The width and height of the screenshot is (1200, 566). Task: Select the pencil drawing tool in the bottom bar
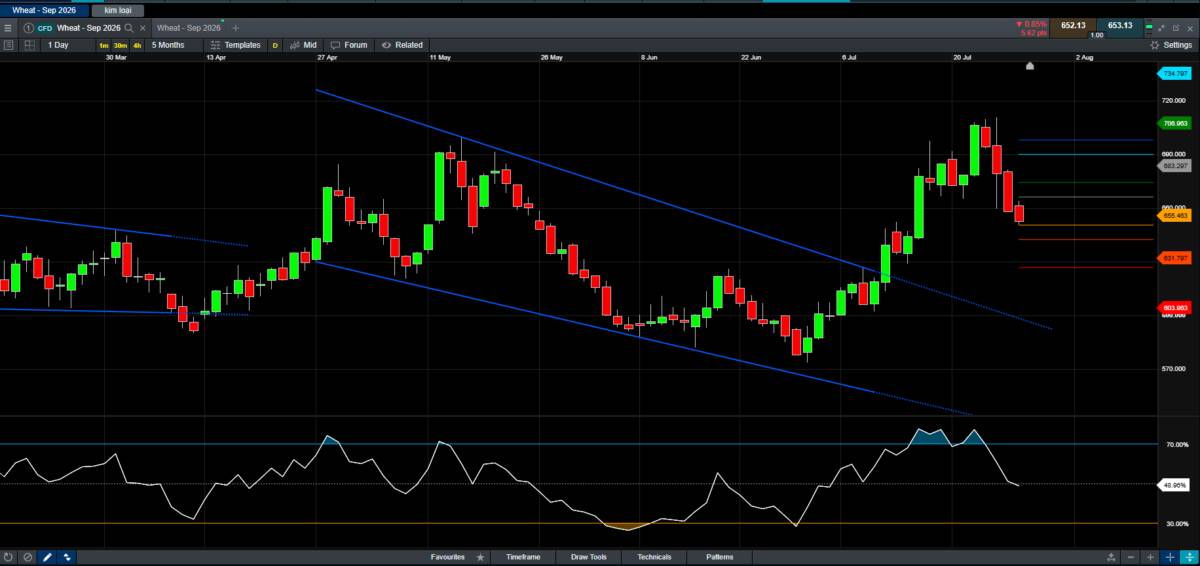[x=48, y=557]
